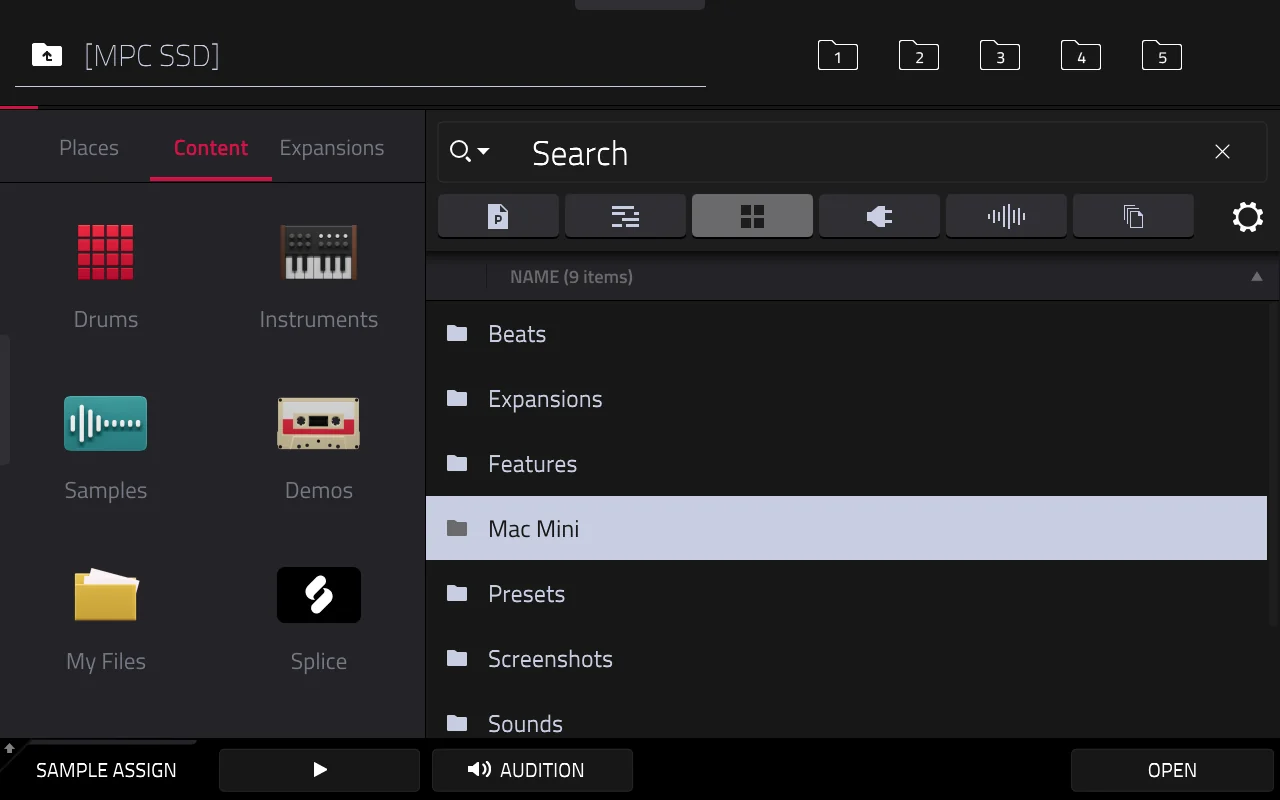Select the Screenshots folder
1280x800 pixels.
coord(846,658)
